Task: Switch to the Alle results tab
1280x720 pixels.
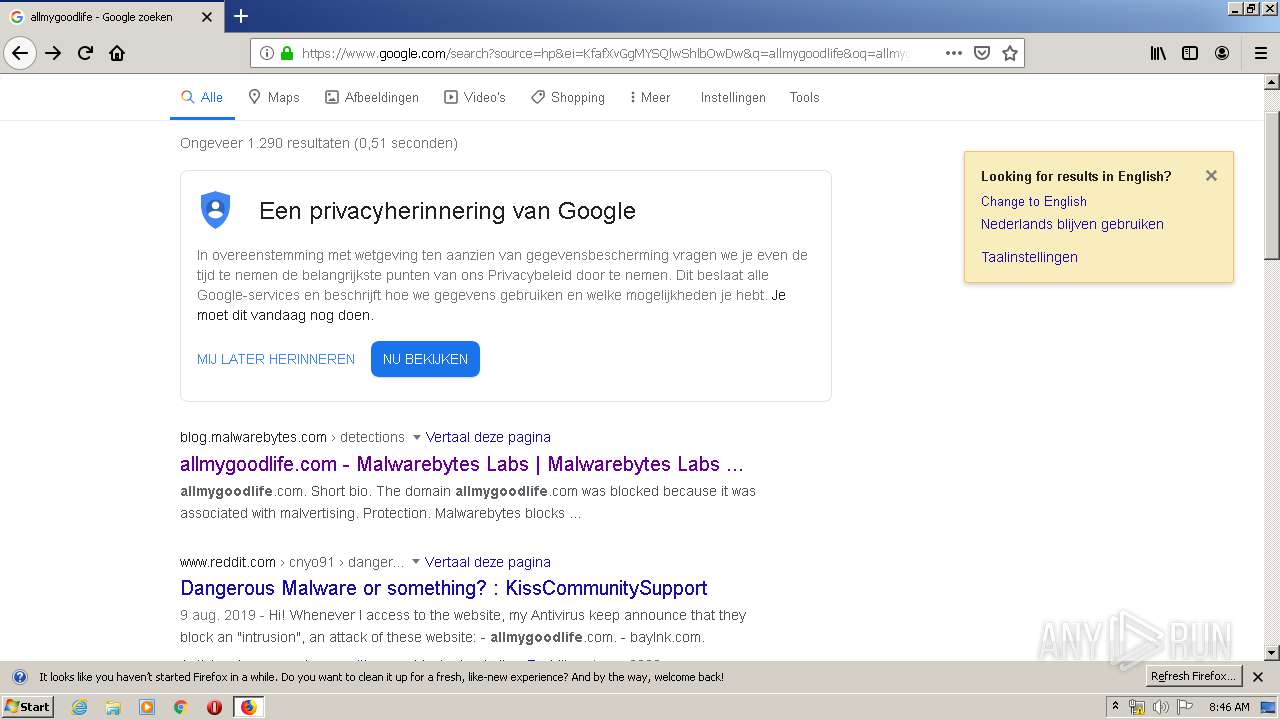Action: point(201,97)
